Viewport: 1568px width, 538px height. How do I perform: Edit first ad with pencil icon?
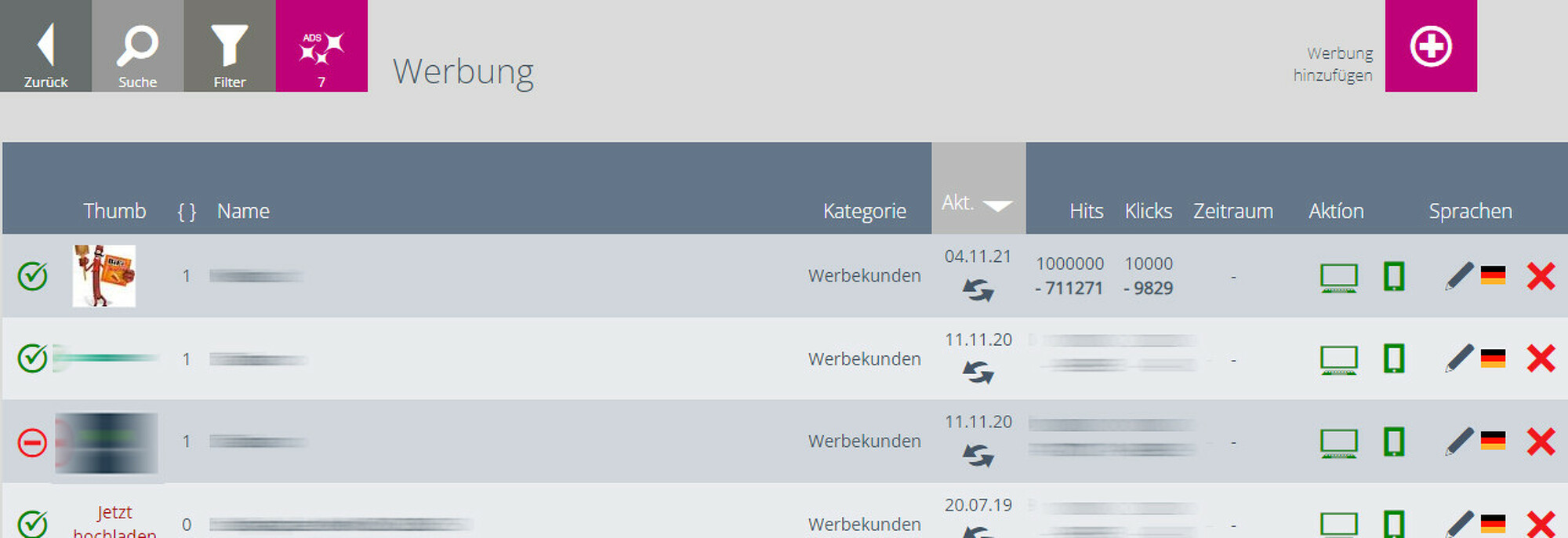1459,276
